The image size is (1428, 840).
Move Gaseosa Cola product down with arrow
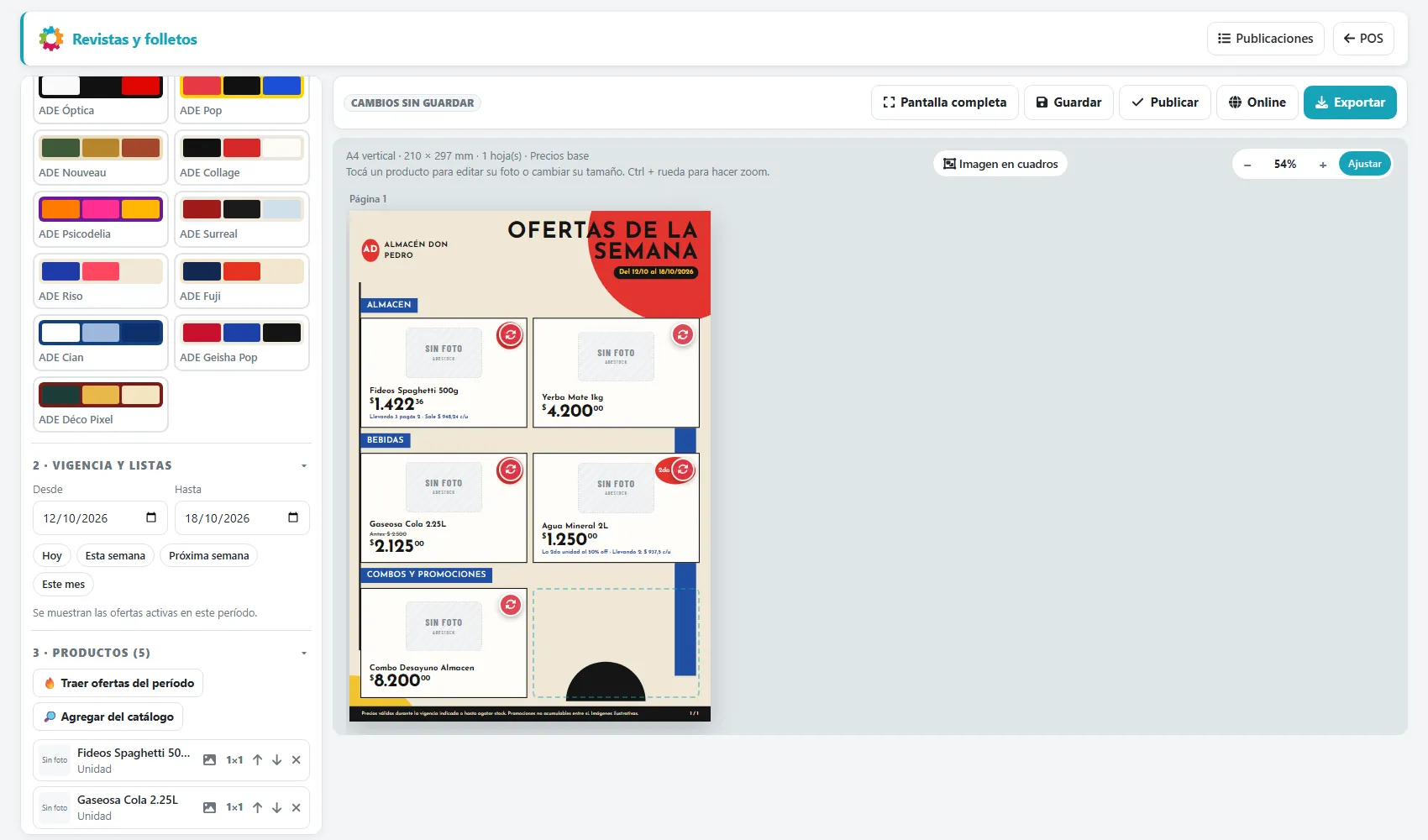(x=277, y=807)
